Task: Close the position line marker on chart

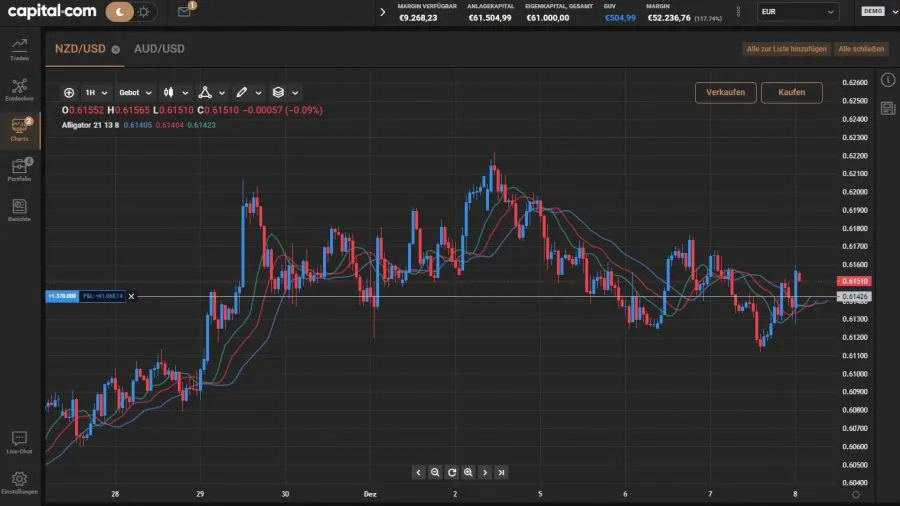Action: coord(131,296)
